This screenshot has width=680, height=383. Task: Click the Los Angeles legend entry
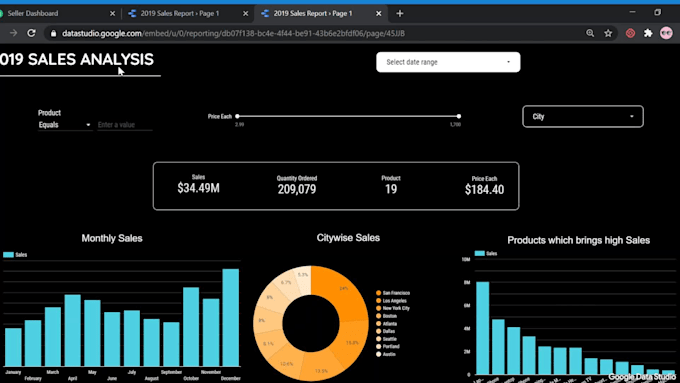[391, 301]
